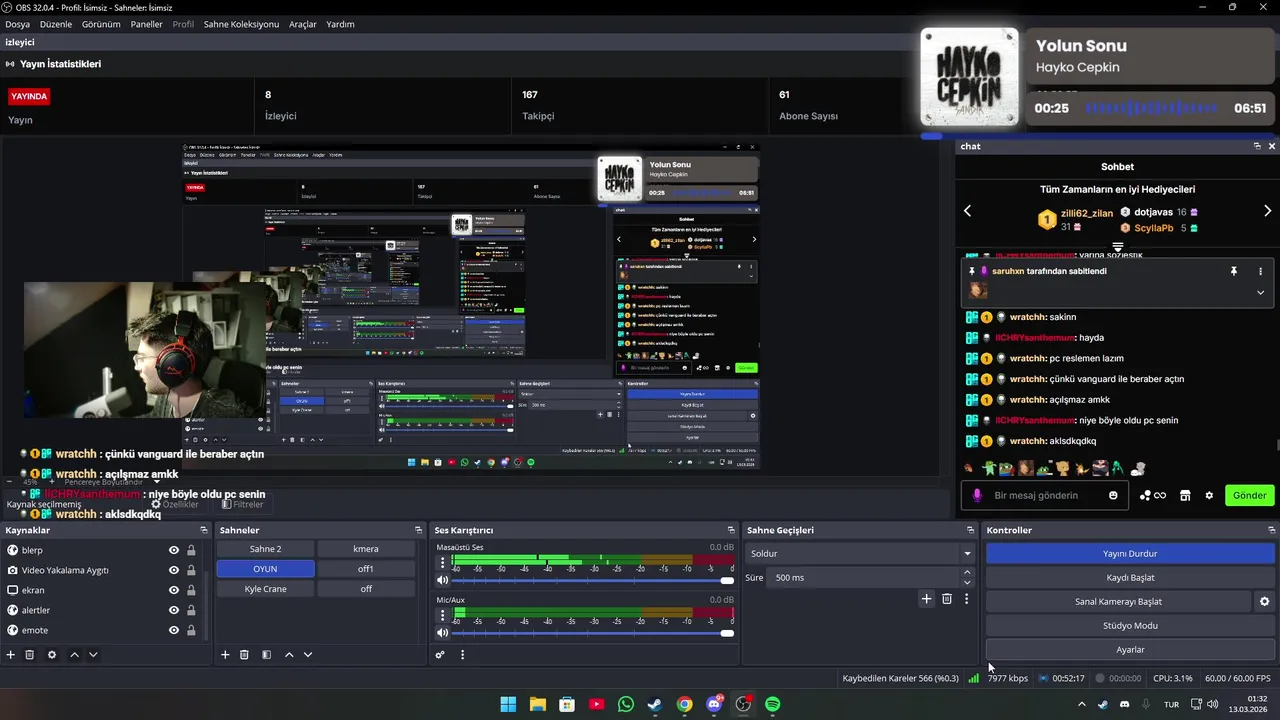Image resolution: width=1280 pixels, height=720 pixels.
Task: Click Sanal Kamerayı Başlat button
Action: click(x=1118, y=601)
